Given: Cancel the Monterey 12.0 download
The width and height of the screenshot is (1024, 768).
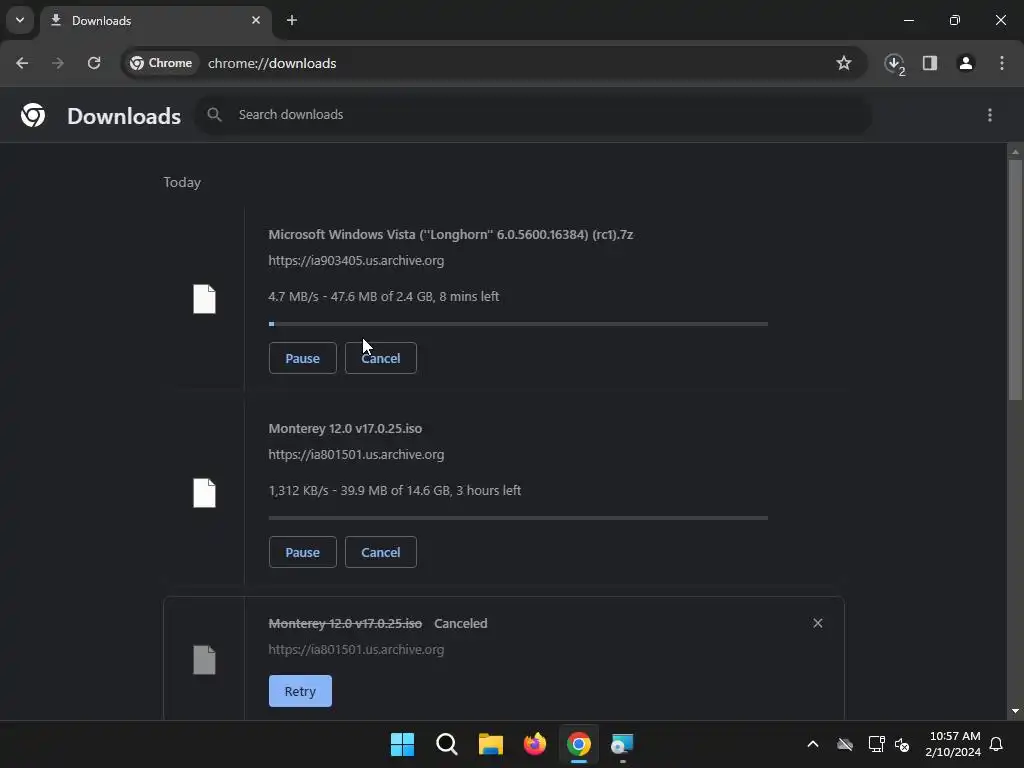Looking at the screenshot, I should click(x=381, y=552).
